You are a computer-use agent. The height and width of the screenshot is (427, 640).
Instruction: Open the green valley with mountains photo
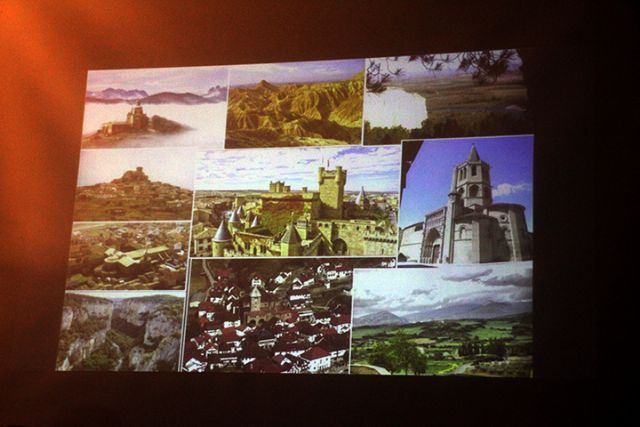point(442,320)
